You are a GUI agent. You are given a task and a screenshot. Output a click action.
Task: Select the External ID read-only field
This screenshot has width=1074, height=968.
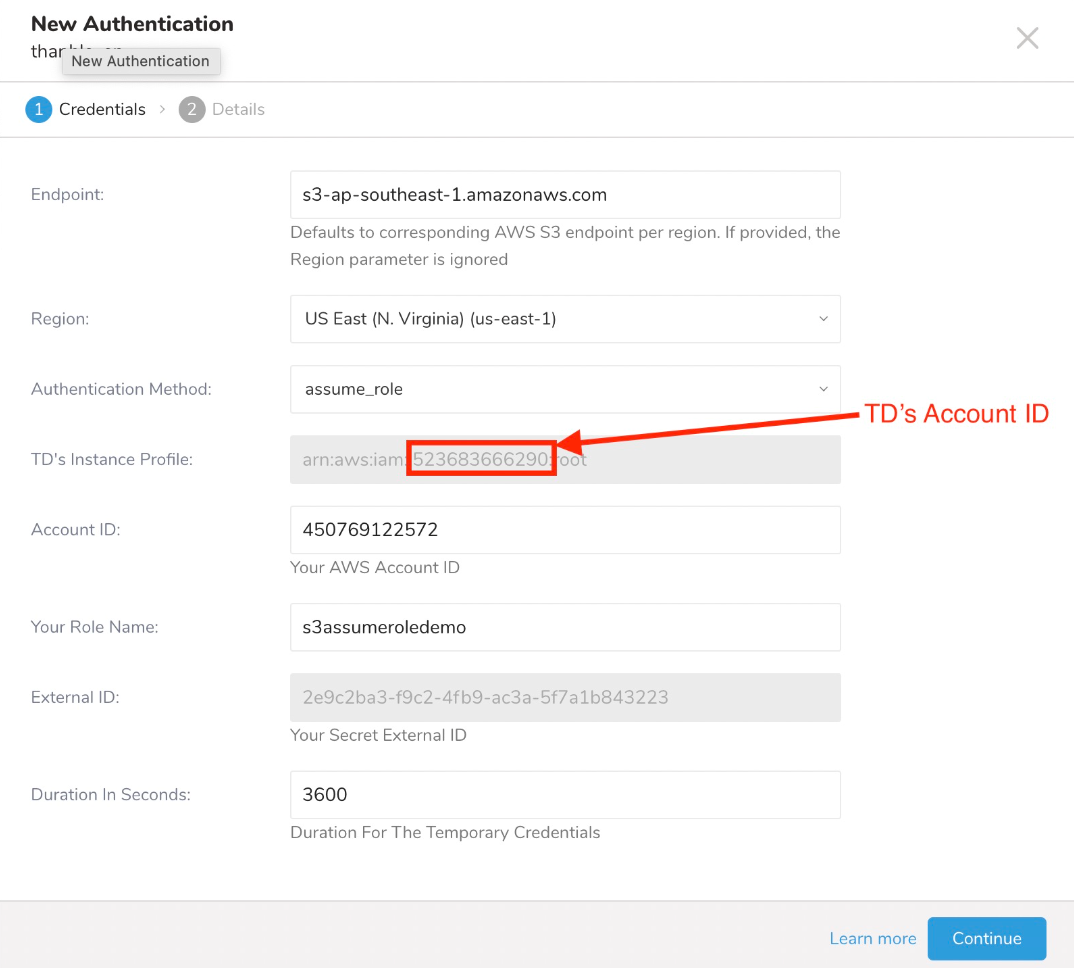(565, 698)
